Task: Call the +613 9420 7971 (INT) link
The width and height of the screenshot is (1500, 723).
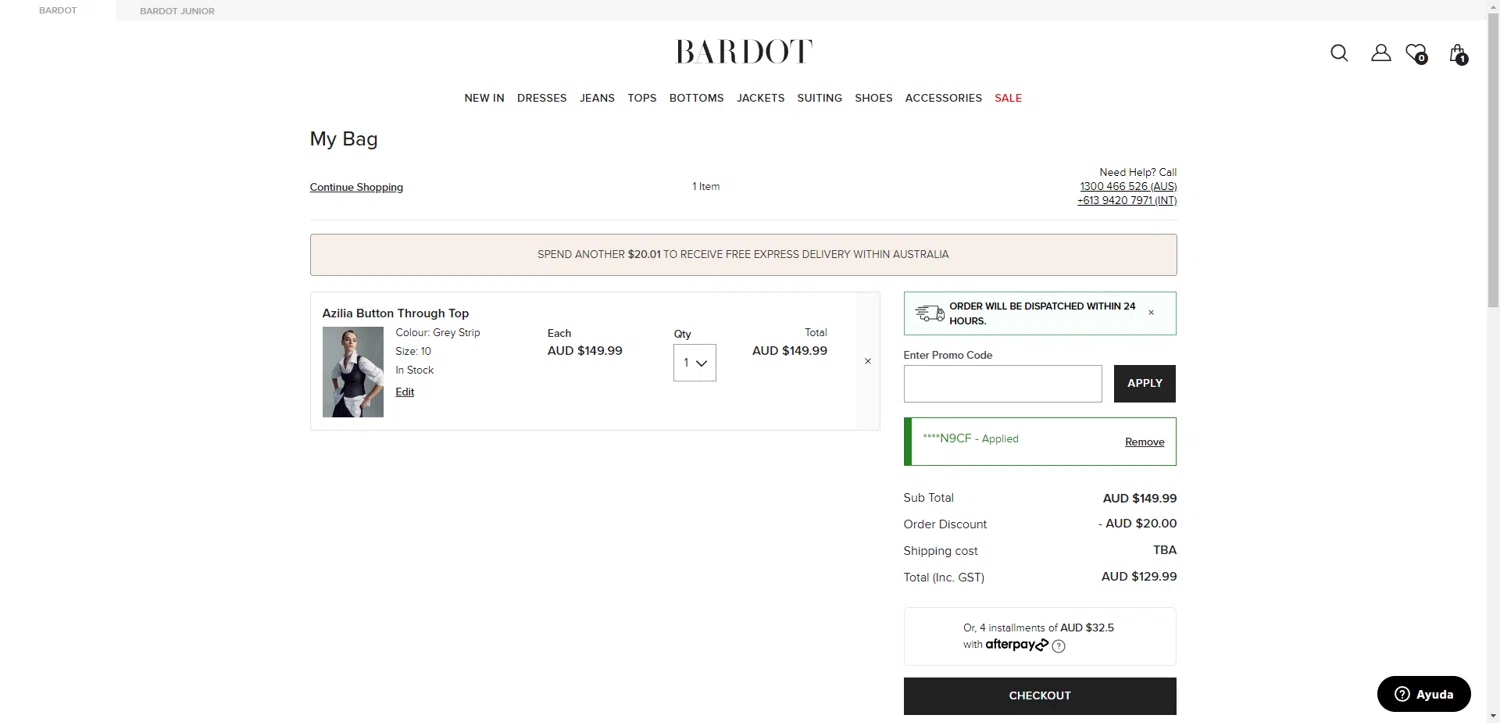Action: tap(1127, 201)
